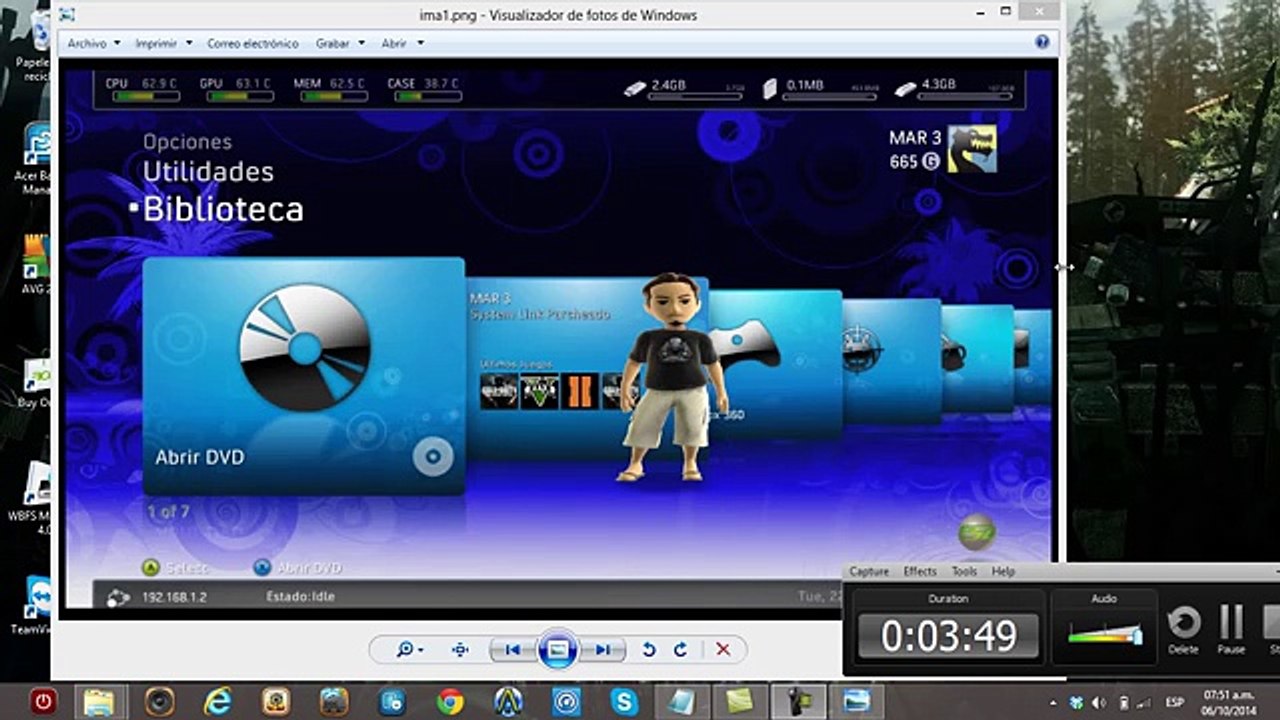Click the red power icon on the taskbar

pos(43,702)
